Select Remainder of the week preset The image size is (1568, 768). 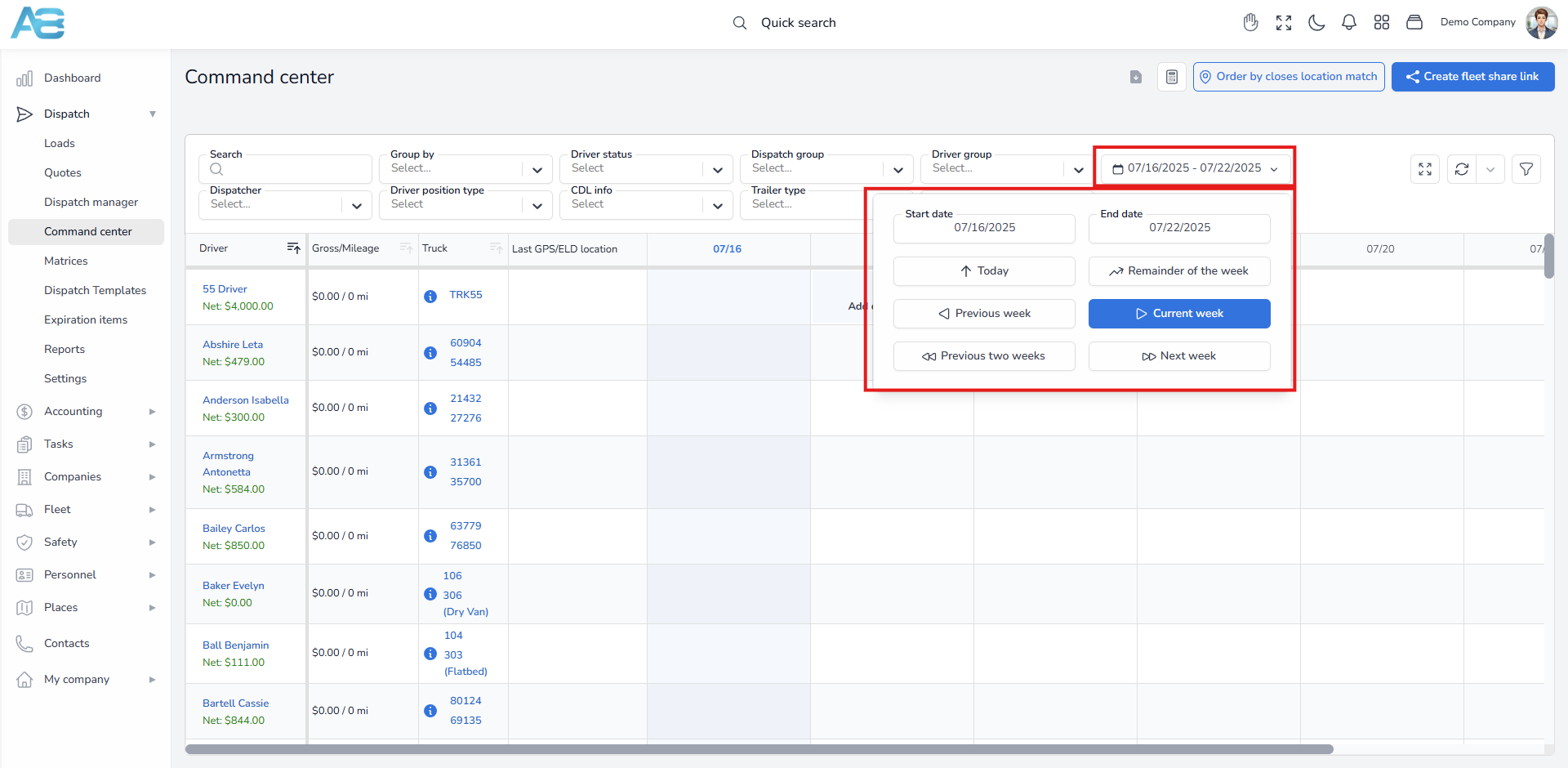1179,271
